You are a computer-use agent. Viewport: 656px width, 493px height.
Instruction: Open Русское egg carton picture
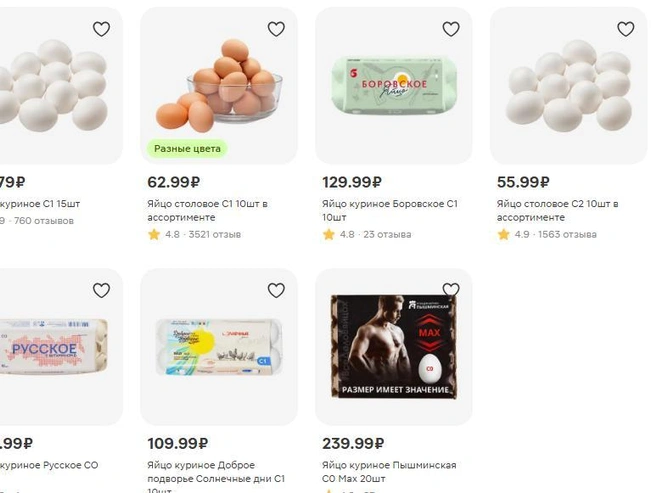[x=54, y=347]
